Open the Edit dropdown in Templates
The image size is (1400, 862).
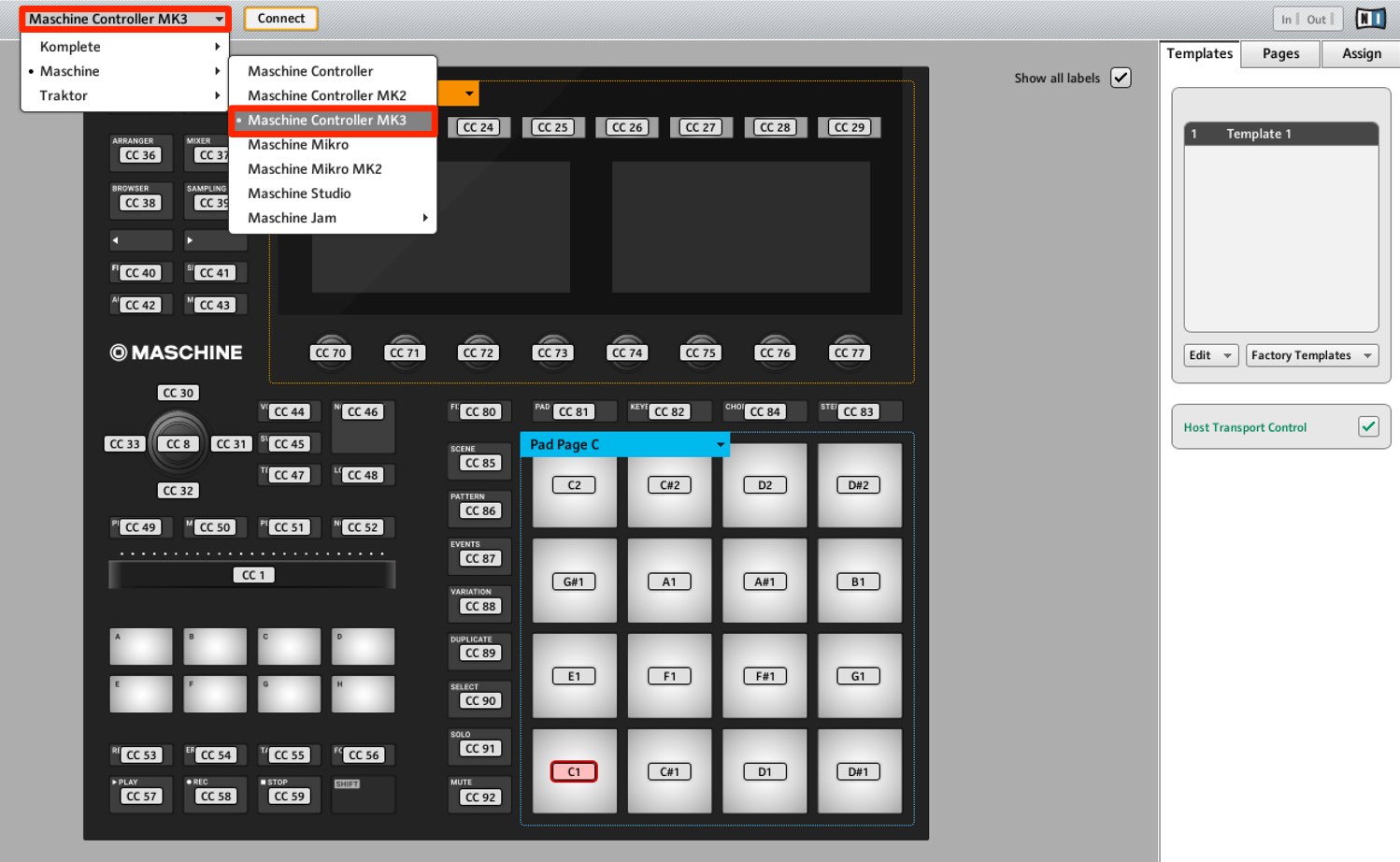coord(1211,355)
